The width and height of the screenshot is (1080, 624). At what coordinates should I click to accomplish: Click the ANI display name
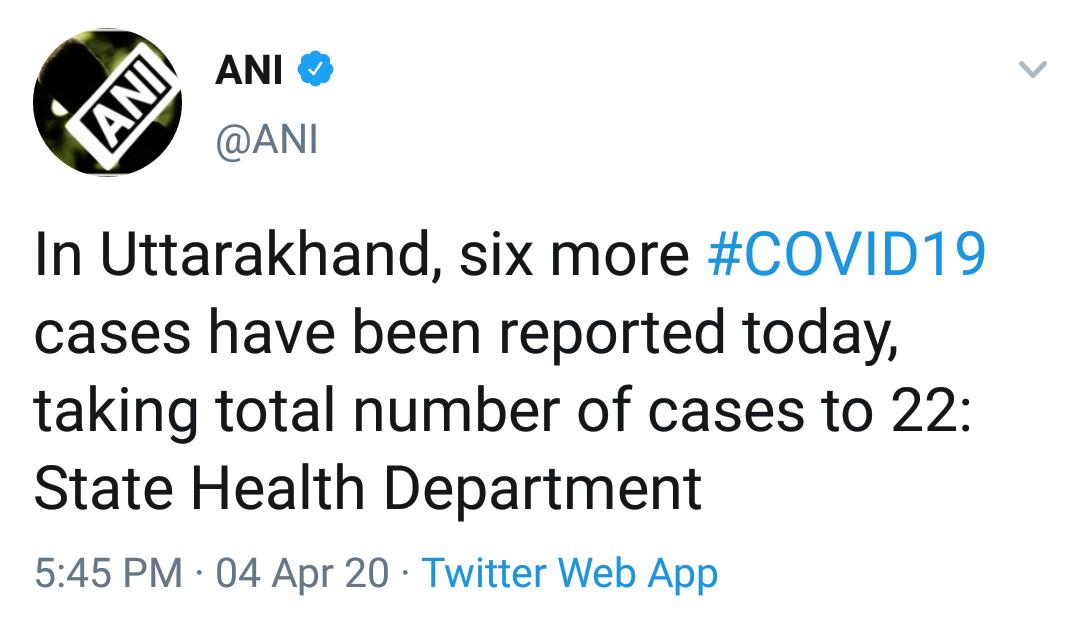[249, 70]
